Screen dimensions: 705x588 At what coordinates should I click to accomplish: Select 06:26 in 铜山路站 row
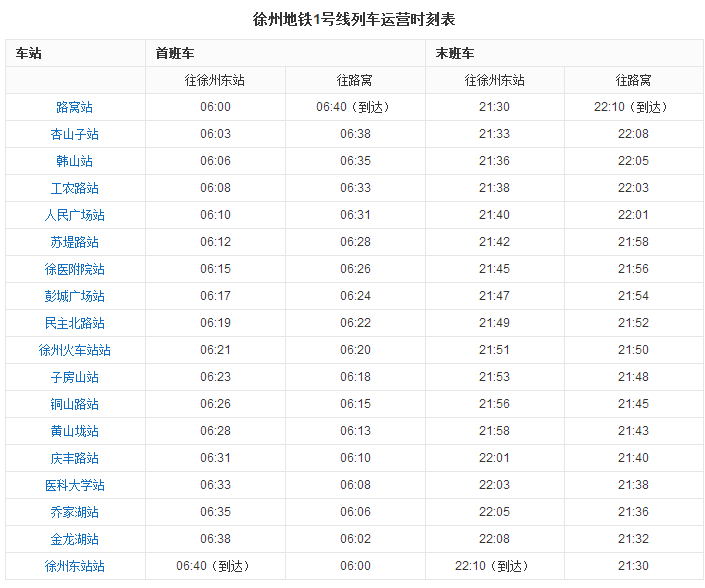[215, 404]
